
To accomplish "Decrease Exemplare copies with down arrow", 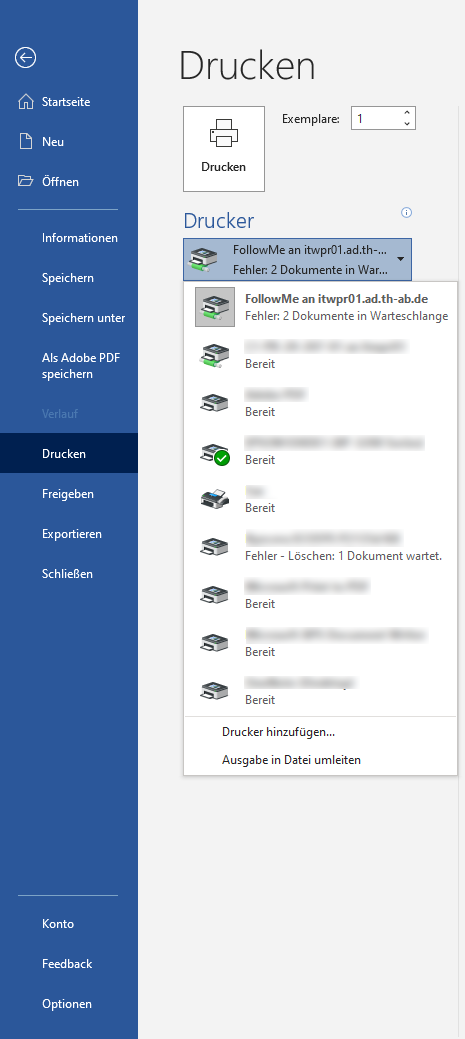I will coord(407,124).
